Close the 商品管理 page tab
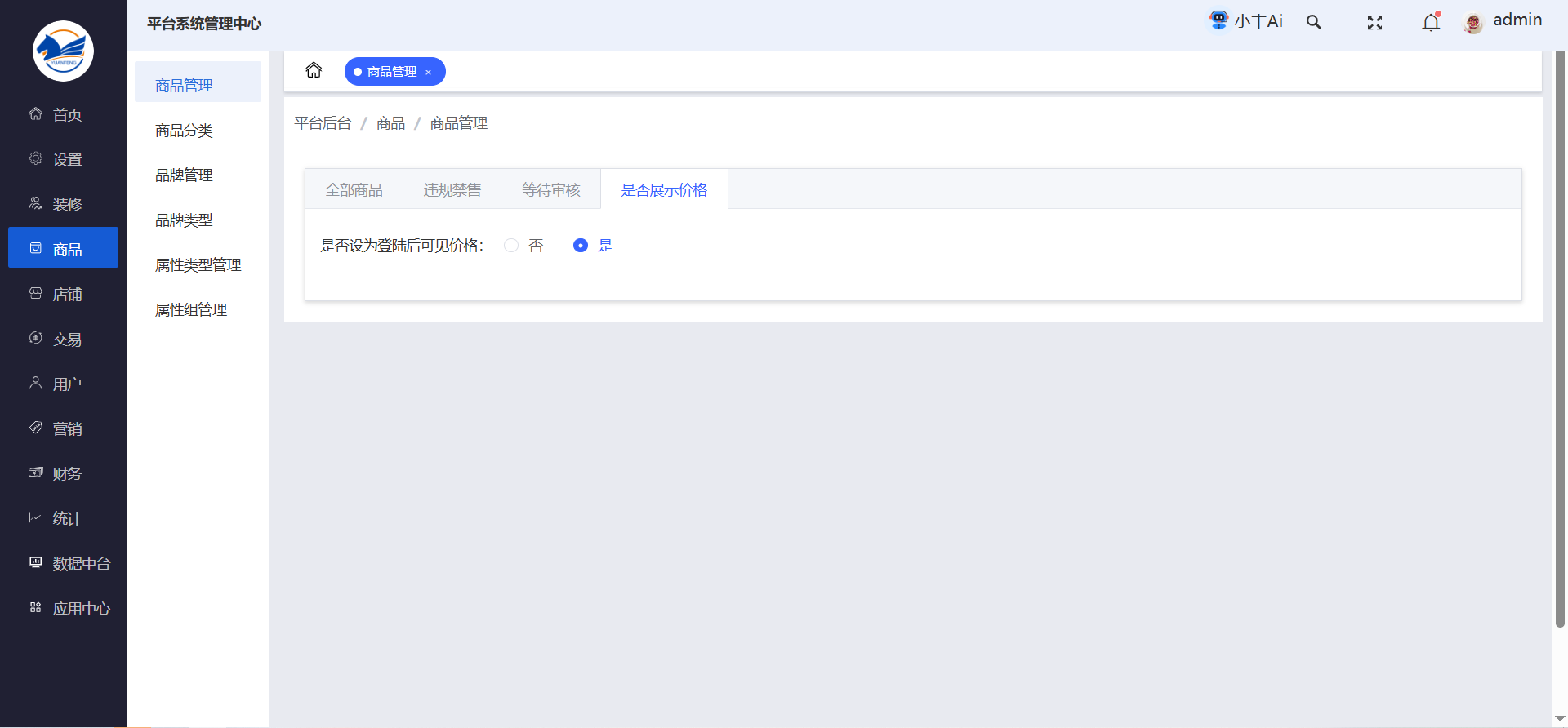This screenshot has width=1568, height=728. click(428, 73)
